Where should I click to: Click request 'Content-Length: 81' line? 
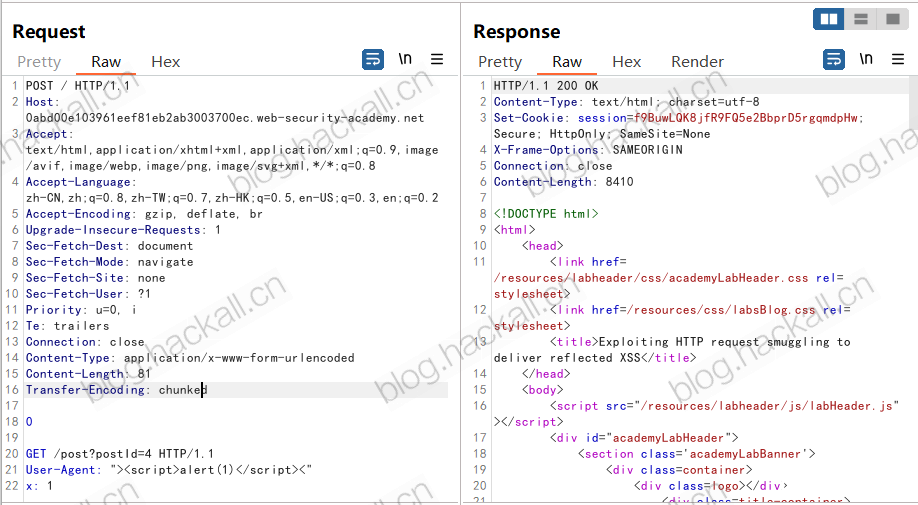click(88, 374)
